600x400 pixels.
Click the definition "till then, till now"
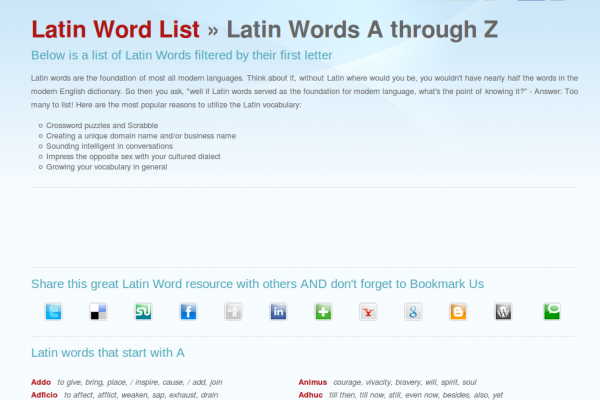click(416, 395)
